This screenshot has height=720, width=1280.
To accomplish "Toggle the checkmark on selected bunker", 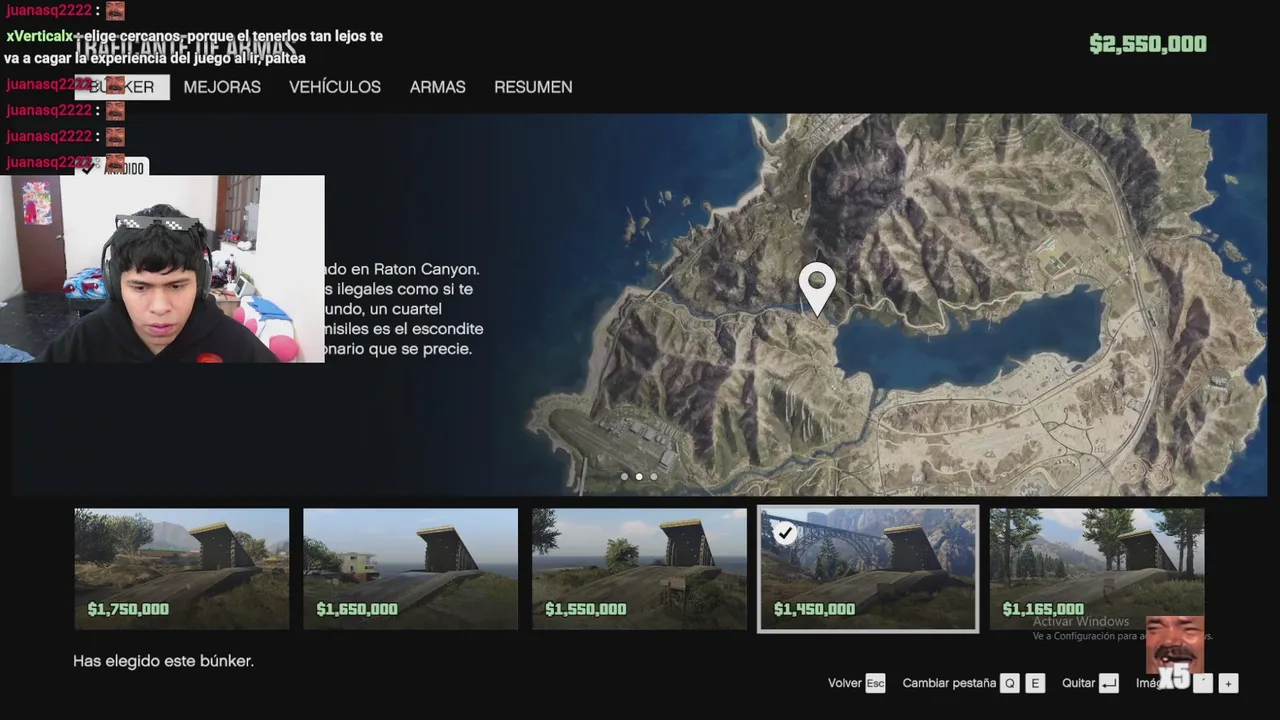I will [x=786, y=533].
